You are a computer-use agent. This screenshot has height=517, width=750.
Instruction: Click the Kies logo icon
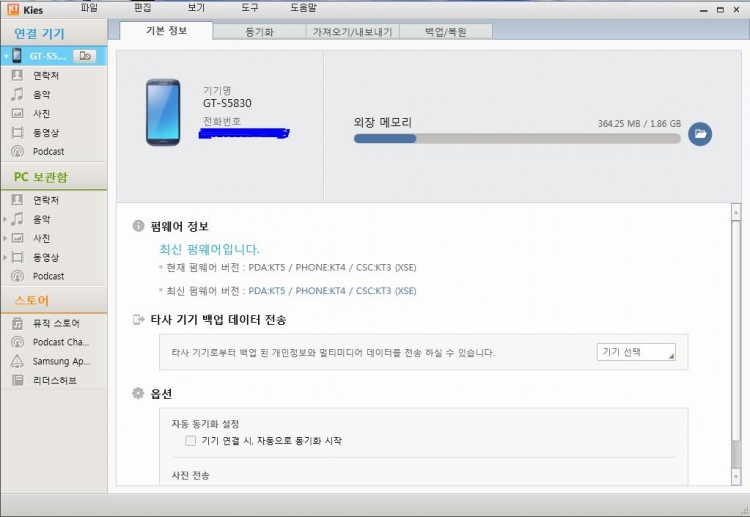point(13,9)
